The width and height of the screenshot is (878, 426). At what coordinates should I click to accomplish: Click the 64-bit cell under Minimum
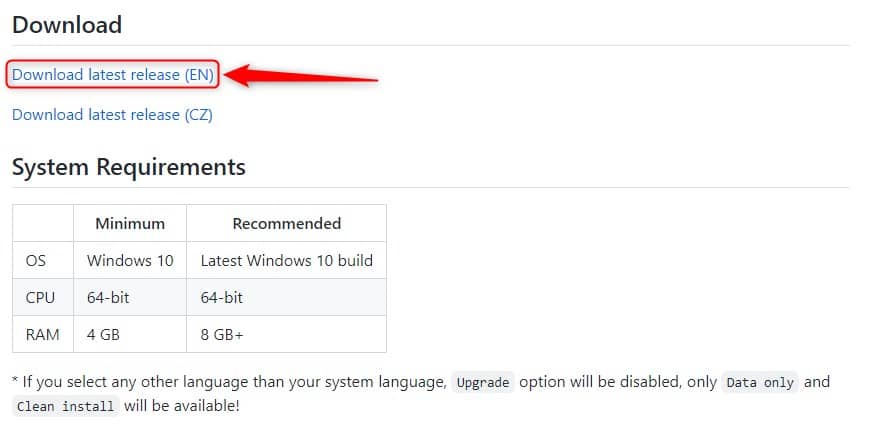coord(130,297)
